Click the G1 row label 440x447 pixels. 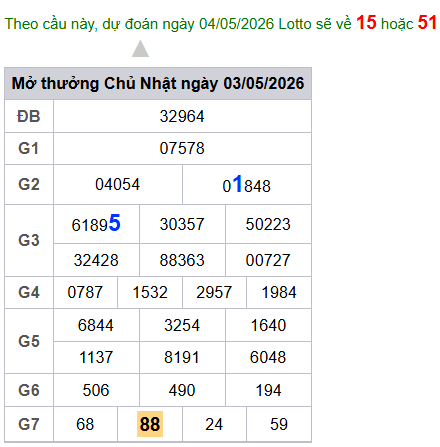point(29,149)
